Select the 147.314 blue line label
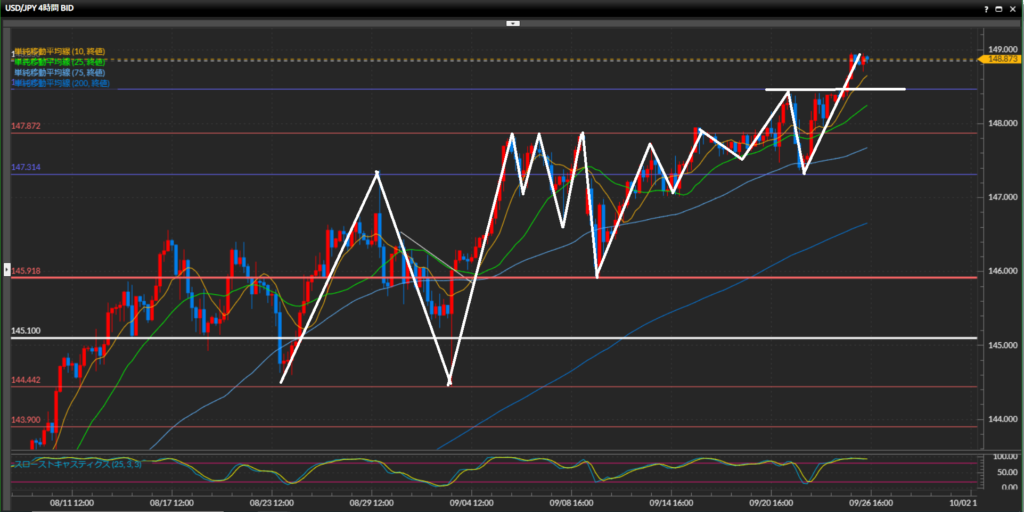This screenshot has height=512, width=1024. 26,168
